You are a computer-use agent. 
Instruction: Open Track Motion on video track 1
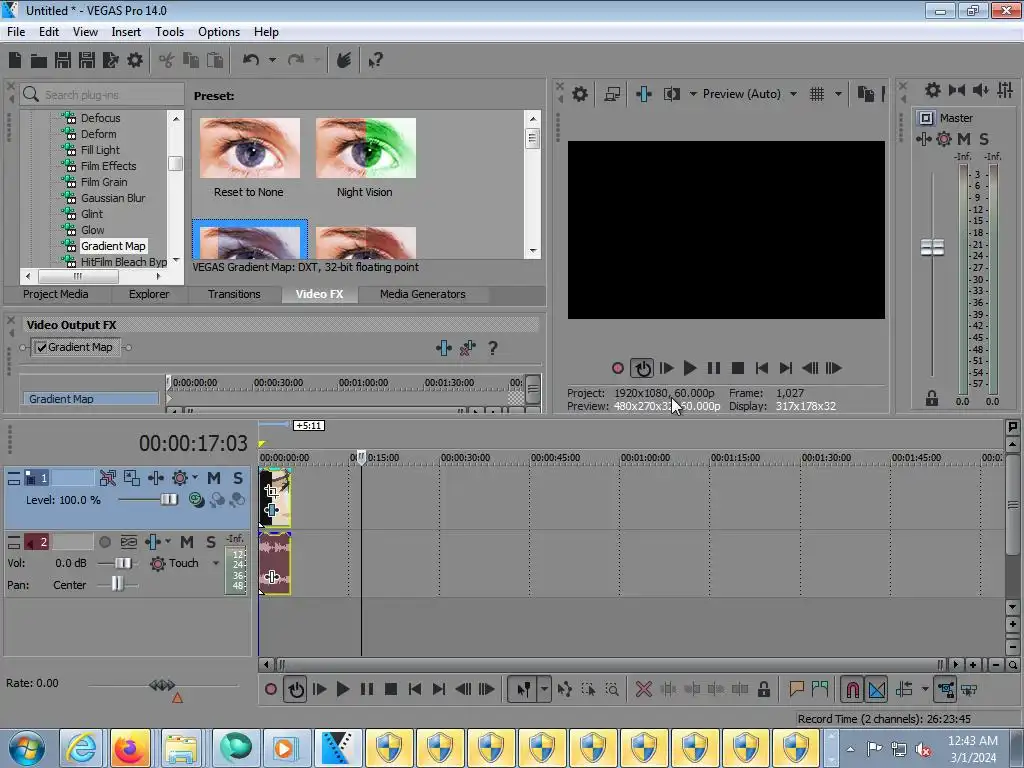(x=131, y=478)
